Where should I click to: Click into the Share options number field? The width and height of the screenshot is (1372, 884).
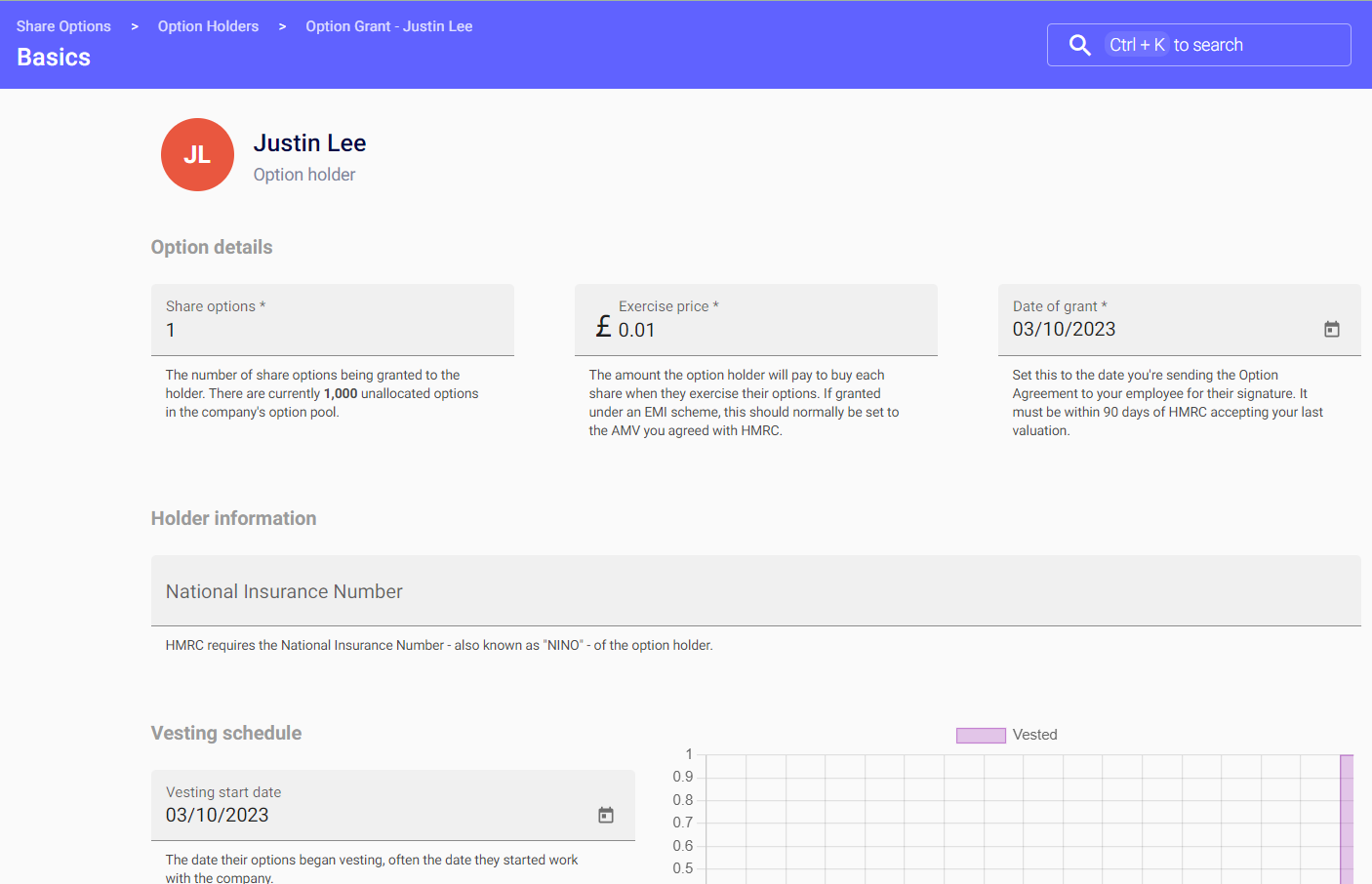coord(332,330)
